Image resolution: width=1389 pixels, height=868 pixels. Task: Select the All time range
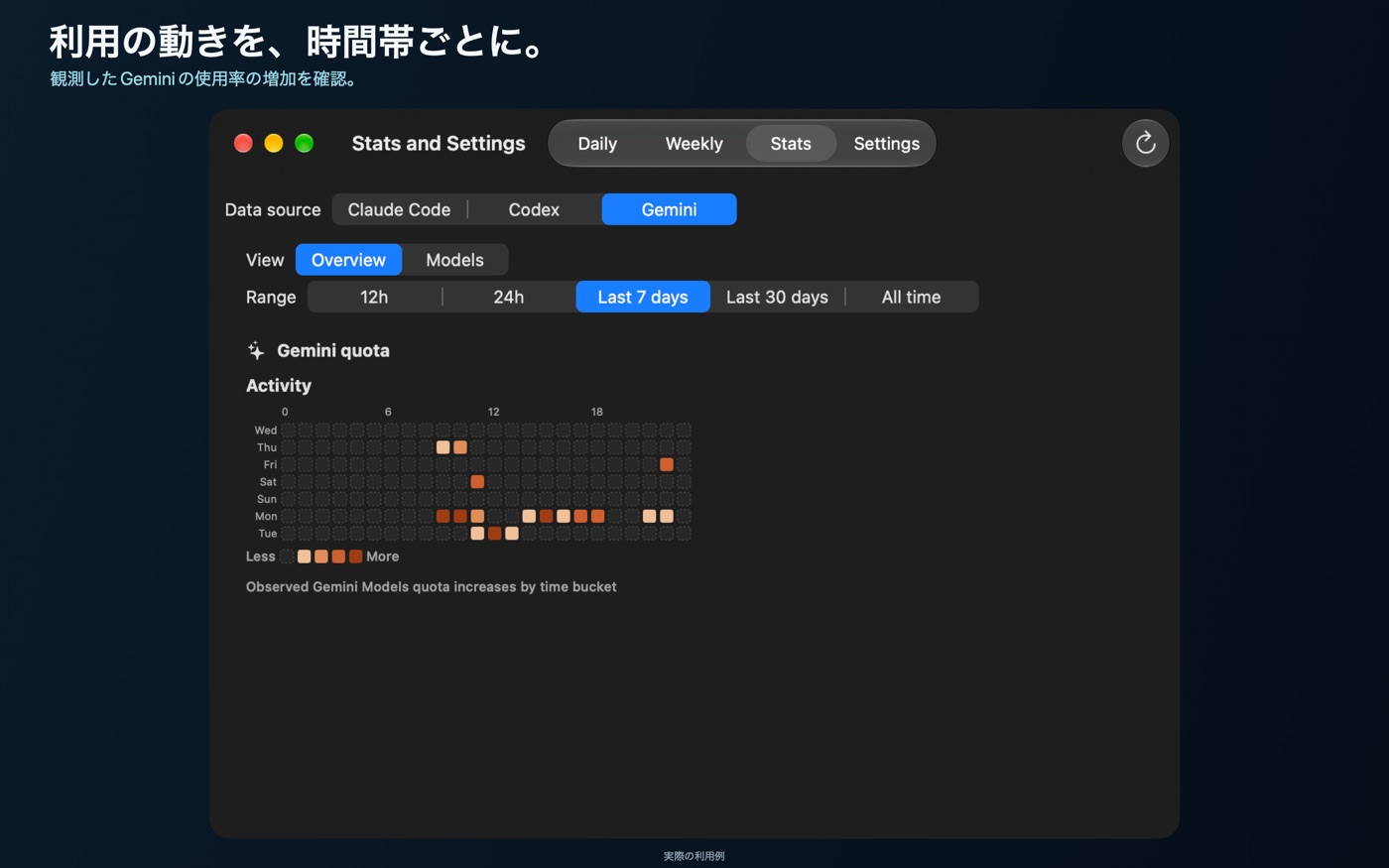pos(911,297)
